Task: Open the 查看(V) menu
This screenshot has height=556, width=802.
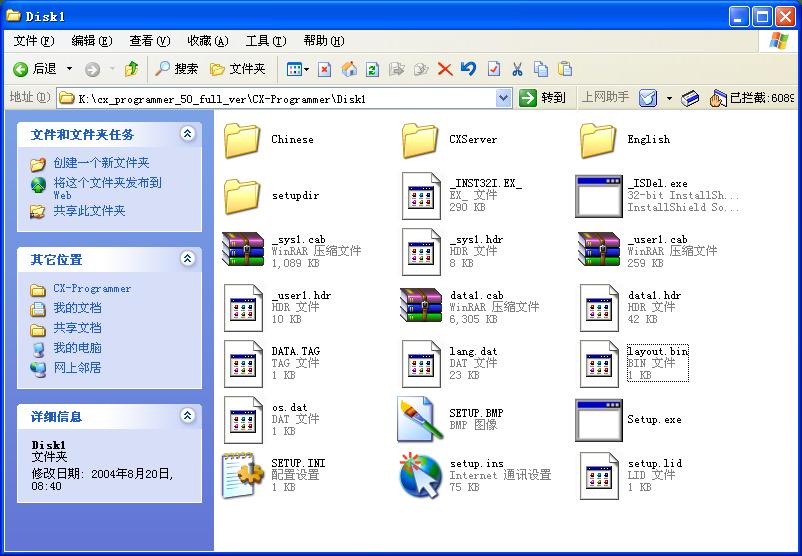Action: click(149, 41)
